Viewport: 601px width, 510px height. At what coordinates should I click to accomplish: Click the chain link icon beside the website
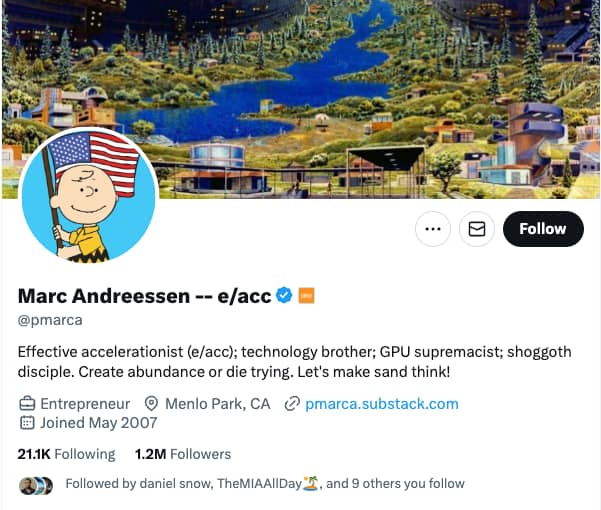pos(292,404)
